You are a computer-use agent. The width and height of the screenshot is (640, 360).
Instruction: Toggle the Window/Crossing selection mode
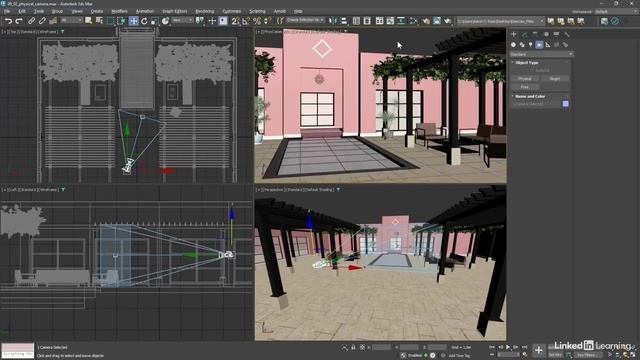click(122, 21)
